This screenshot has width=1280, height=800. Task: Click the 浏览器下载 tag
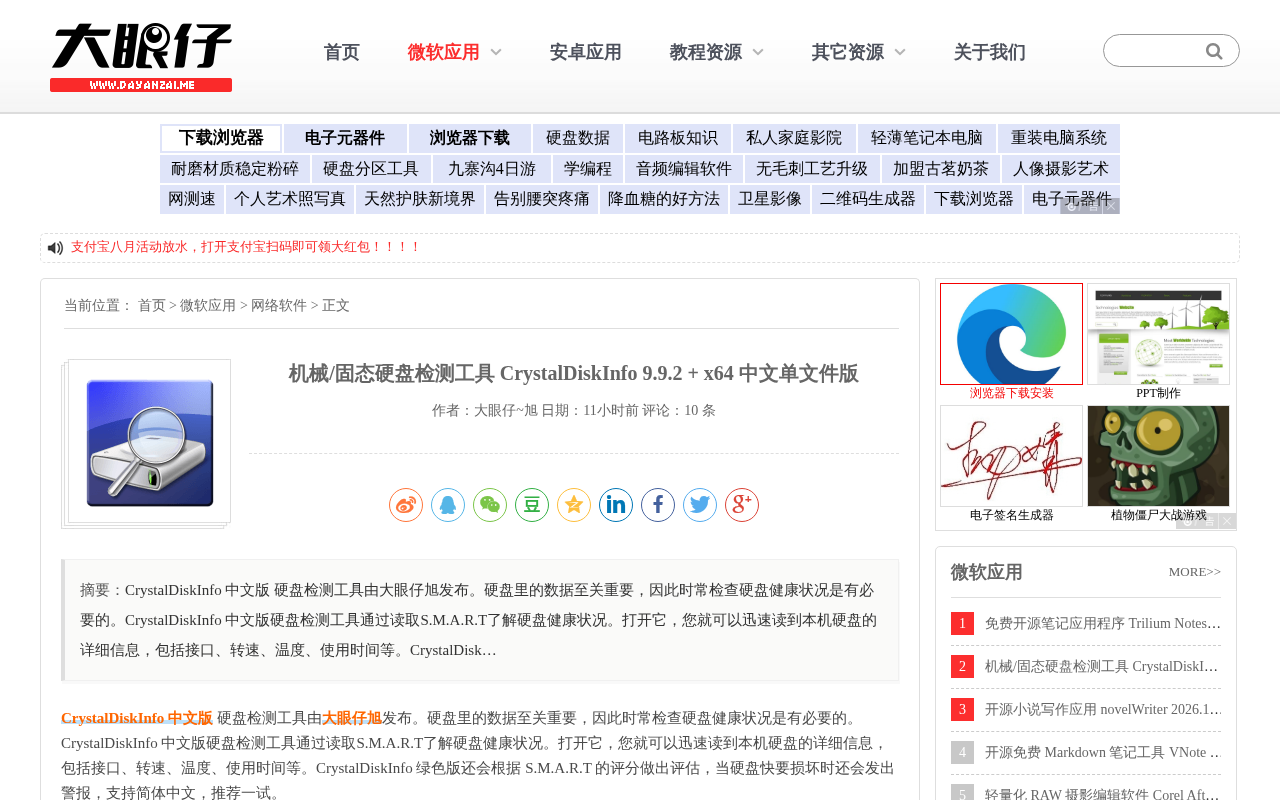(470, 138)
